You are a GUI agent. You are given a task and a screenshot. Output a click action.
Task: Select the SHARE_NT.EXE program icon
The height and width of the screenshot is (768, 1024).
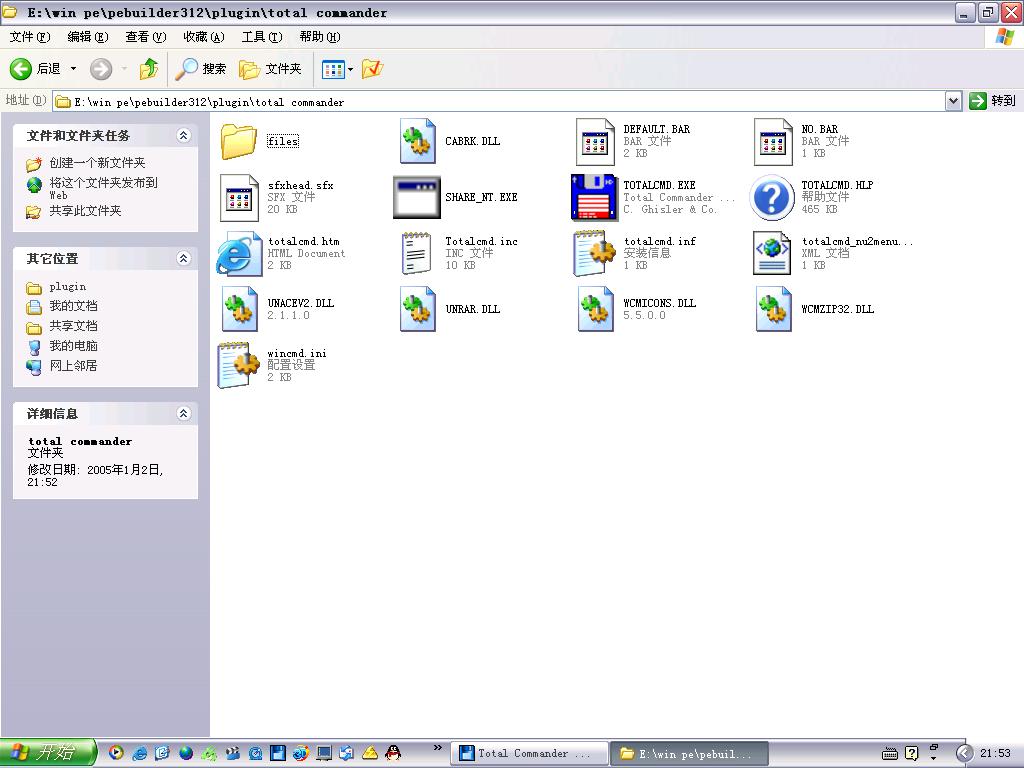point(417,197)
